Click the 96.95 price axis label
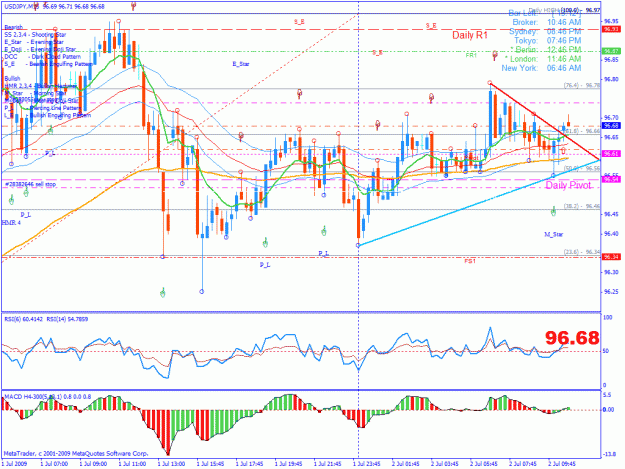Image resolution: width=625 pixels, height=469 pixels. click(611, 21)
